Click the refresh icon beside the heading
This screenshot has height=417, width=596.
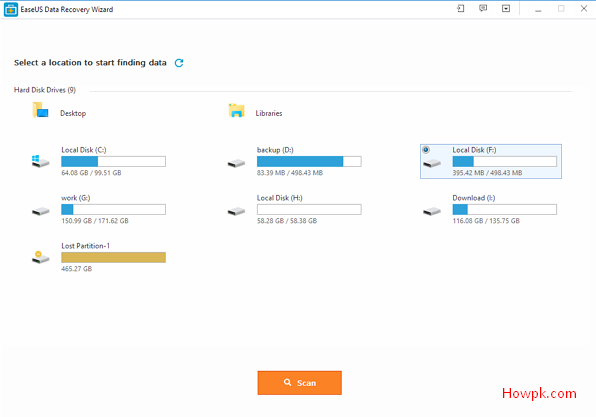(x=179, y=63)
